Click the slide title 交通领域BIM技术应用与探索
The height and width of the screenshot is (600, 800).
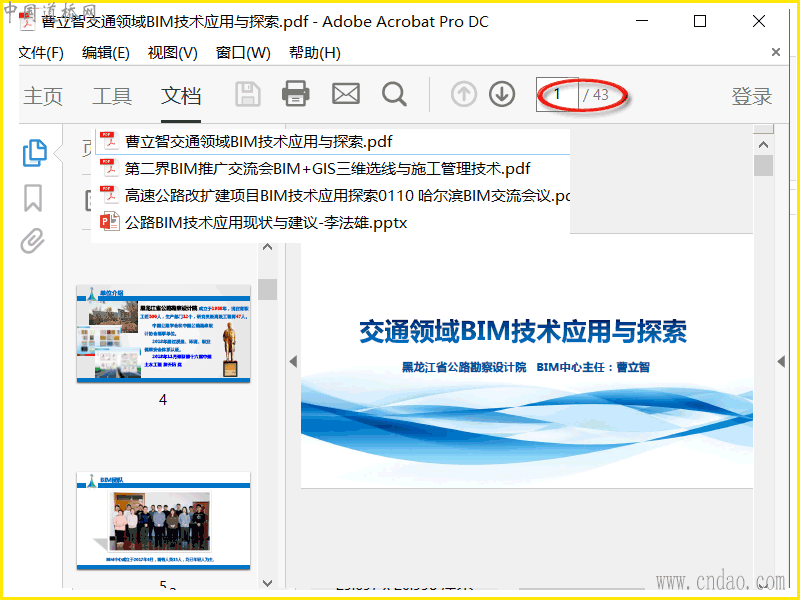coord(523,332)
